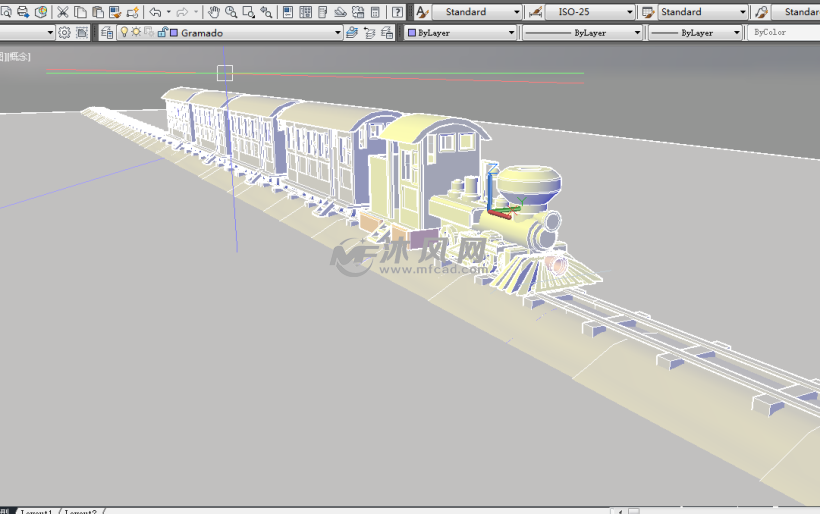Open Layer Properties Manager icon
820x514 pixels.
[x=107, y=33]
